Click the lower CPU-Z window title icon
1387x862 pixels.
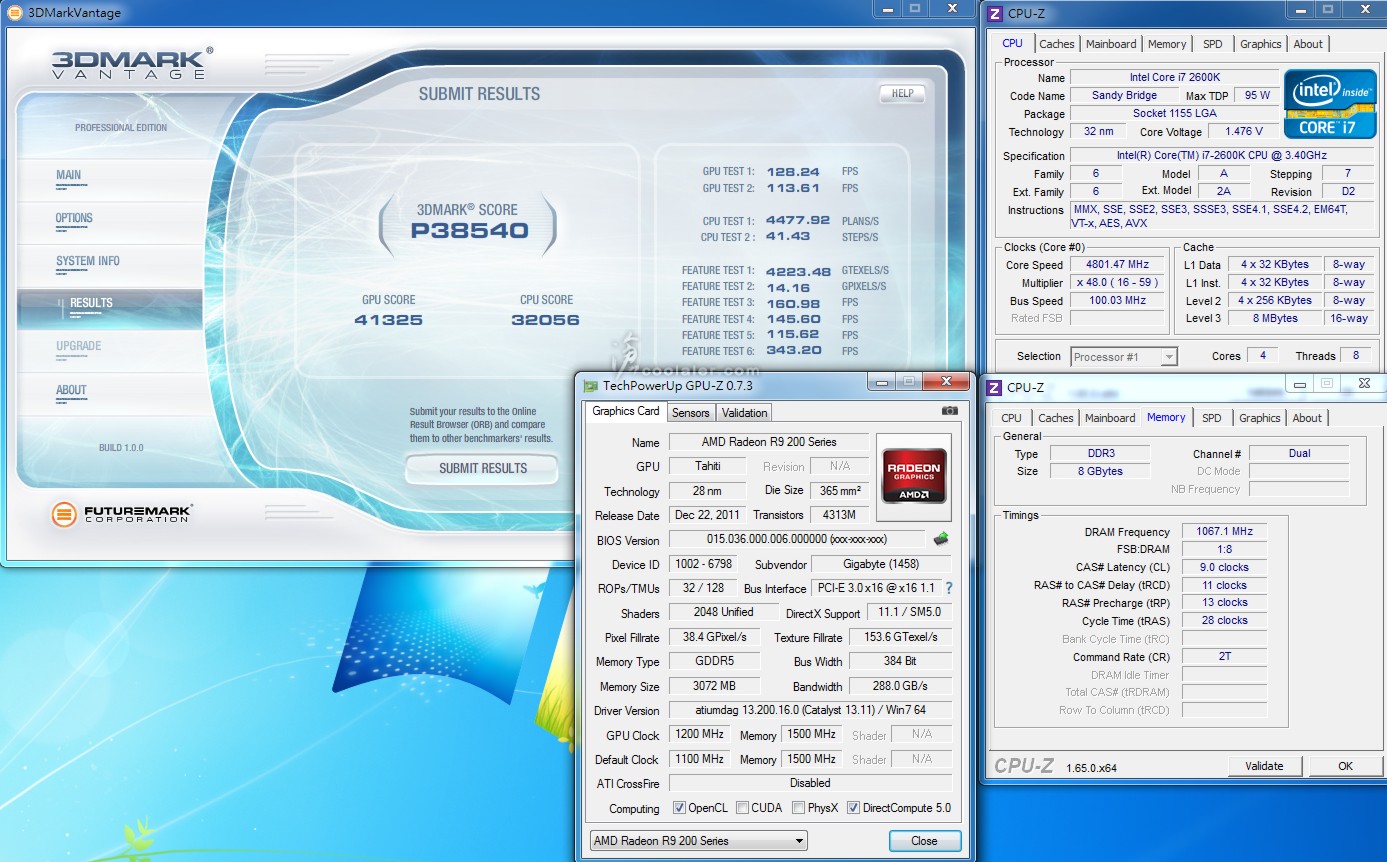click(x=995, y=387)
